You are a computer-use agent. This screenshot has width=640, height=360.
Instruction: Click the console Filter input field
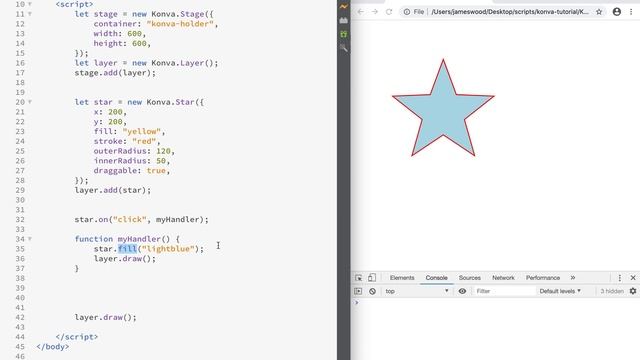[x=504, y=291]
